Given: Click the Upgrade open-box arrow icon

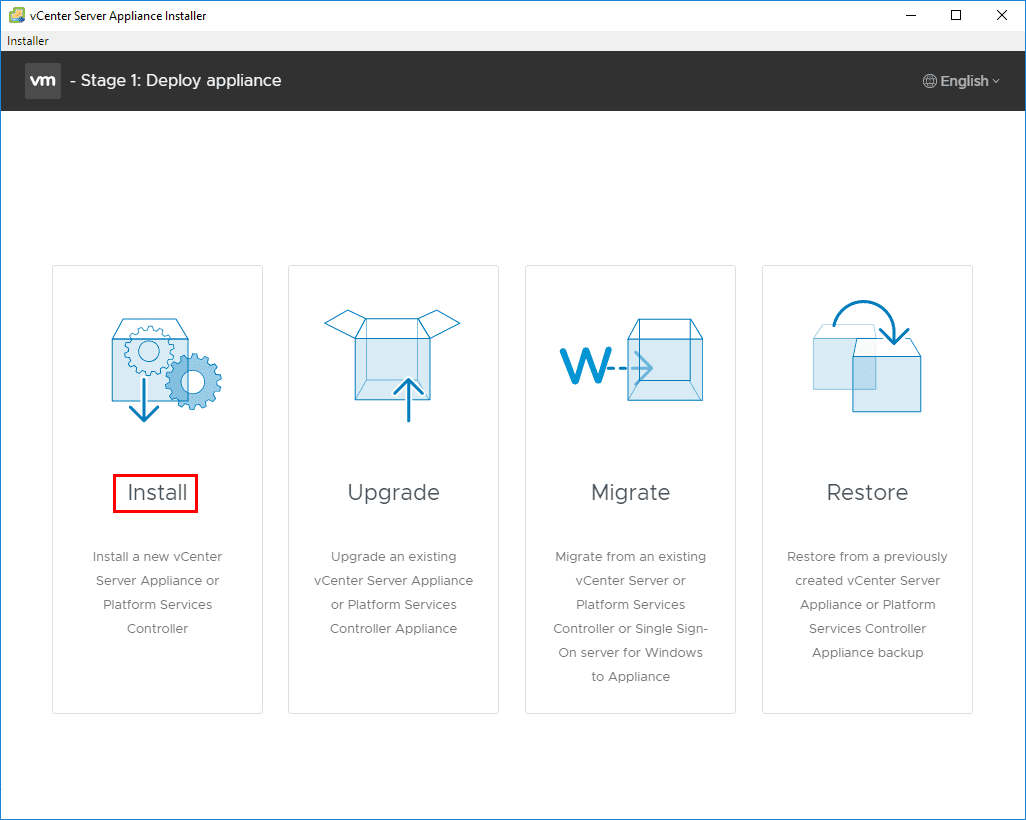Looking at the screenshot, I should (x=393, y=366).
